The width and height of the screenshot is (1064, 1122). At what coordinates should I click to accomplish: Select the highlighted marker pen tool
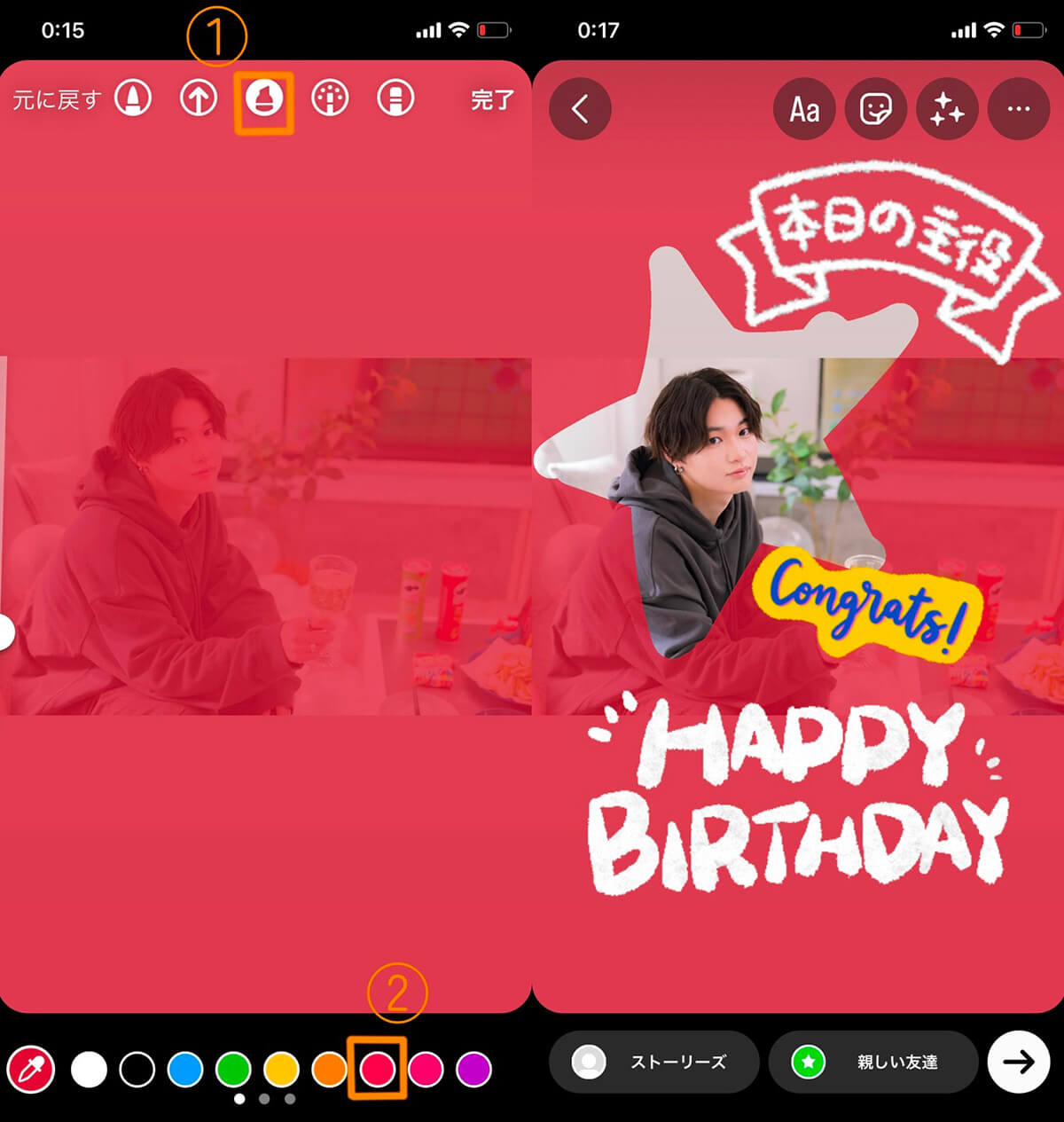pos(263,100)
